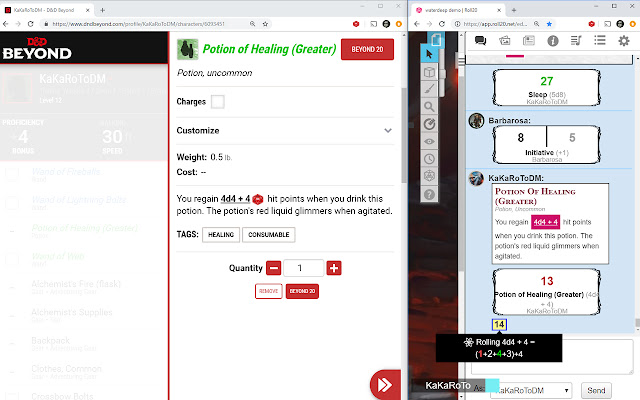Open the Roll20 Journal tab

coord(529,40)
